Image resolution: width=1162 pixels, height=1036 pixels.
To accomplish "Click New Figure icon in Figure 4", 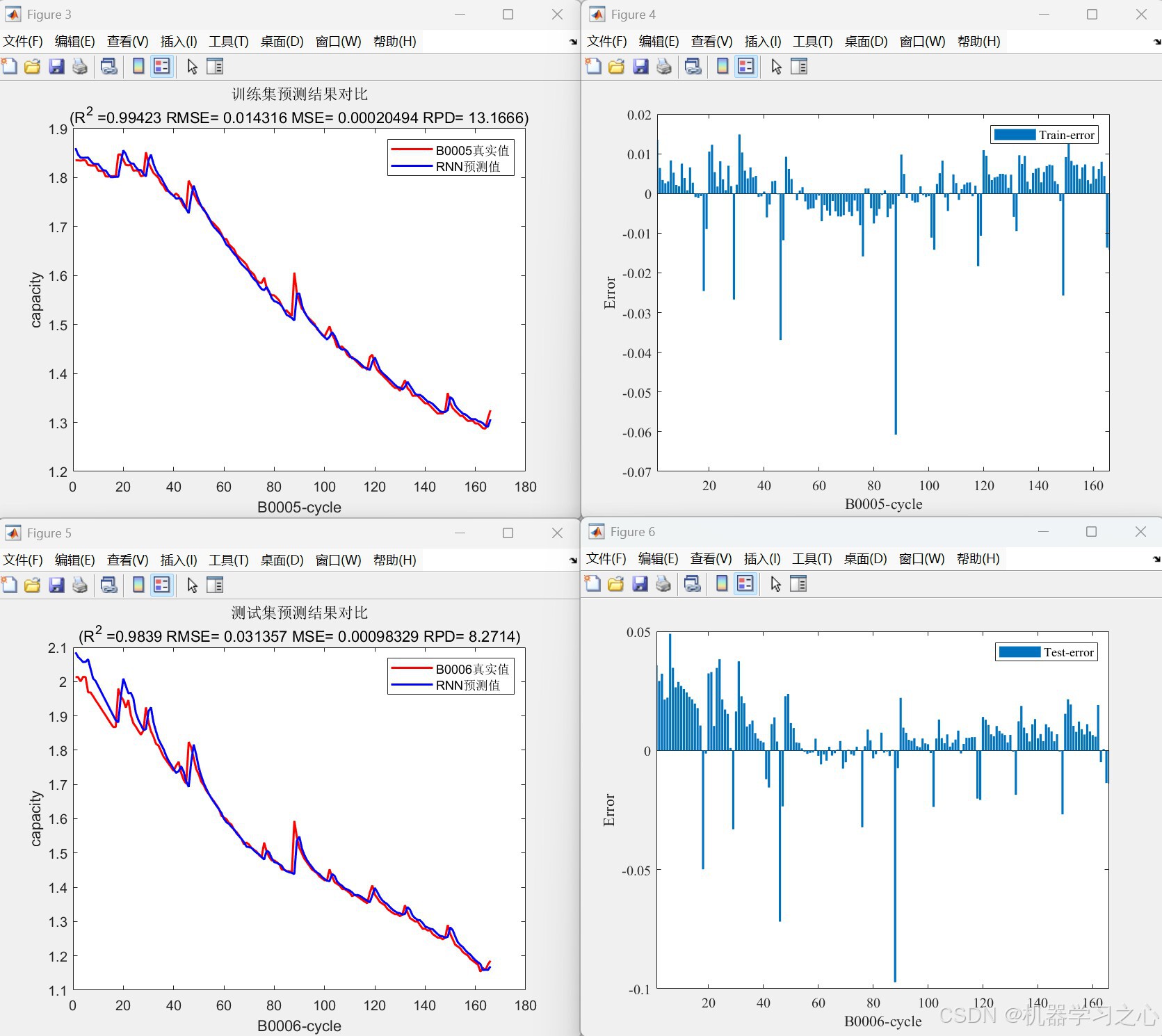I will [594, 67].
